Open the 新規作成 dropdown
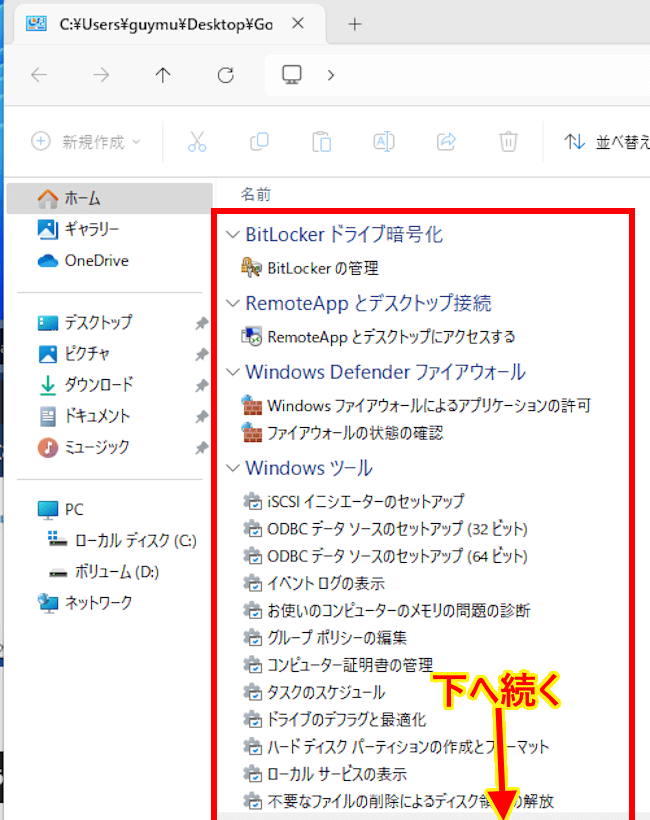Image resolution: width=650 pixels, height=820 pixels. coord(86,141)
